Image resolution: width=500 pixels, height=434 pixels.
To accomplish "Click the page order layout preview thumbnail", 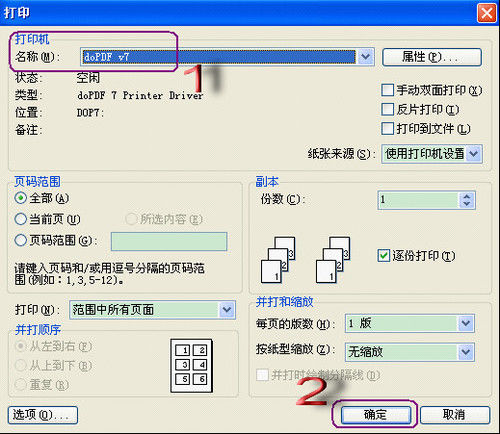I will tap(192, 366).
